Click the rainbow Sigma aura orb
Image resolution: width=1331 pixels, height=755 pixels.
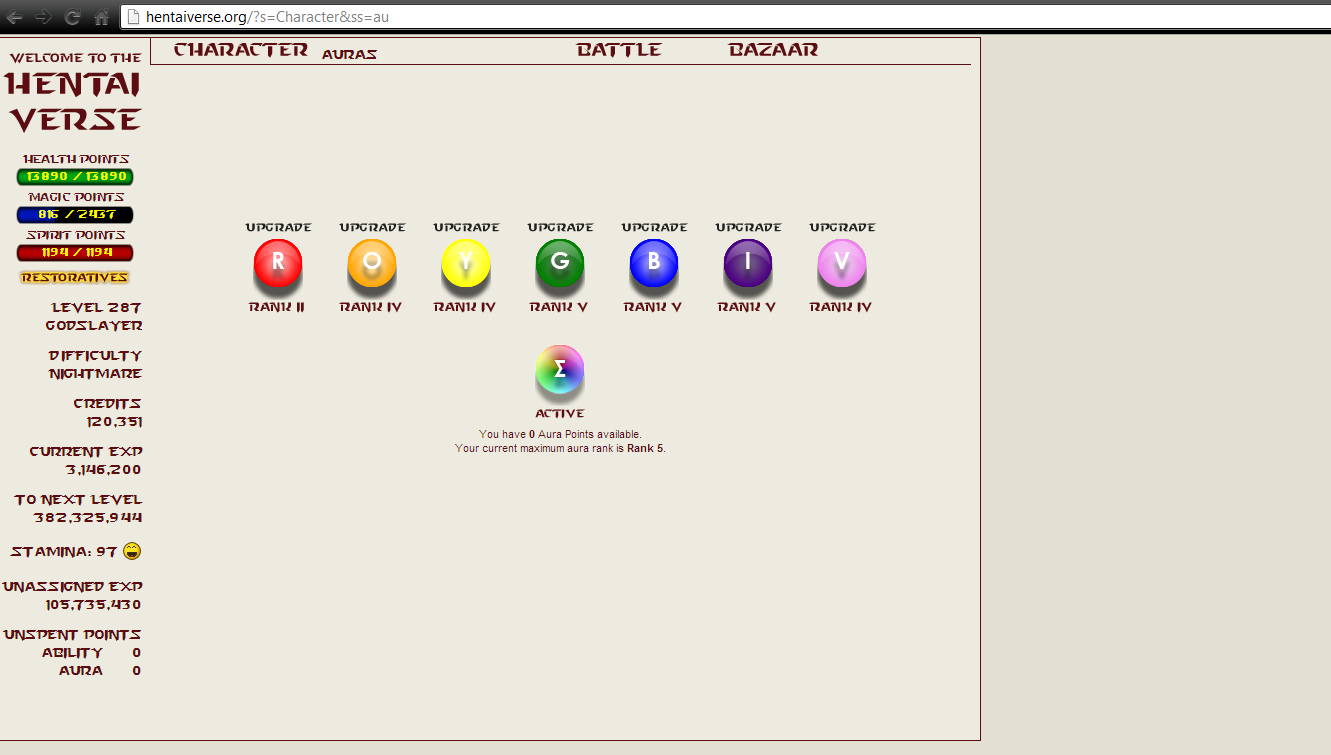[x=560, y=370]
